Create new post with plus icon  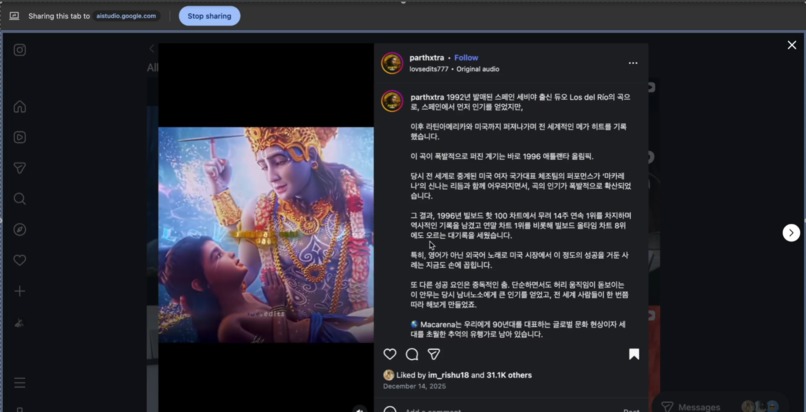pyautogui.click(x=20, y=291)
